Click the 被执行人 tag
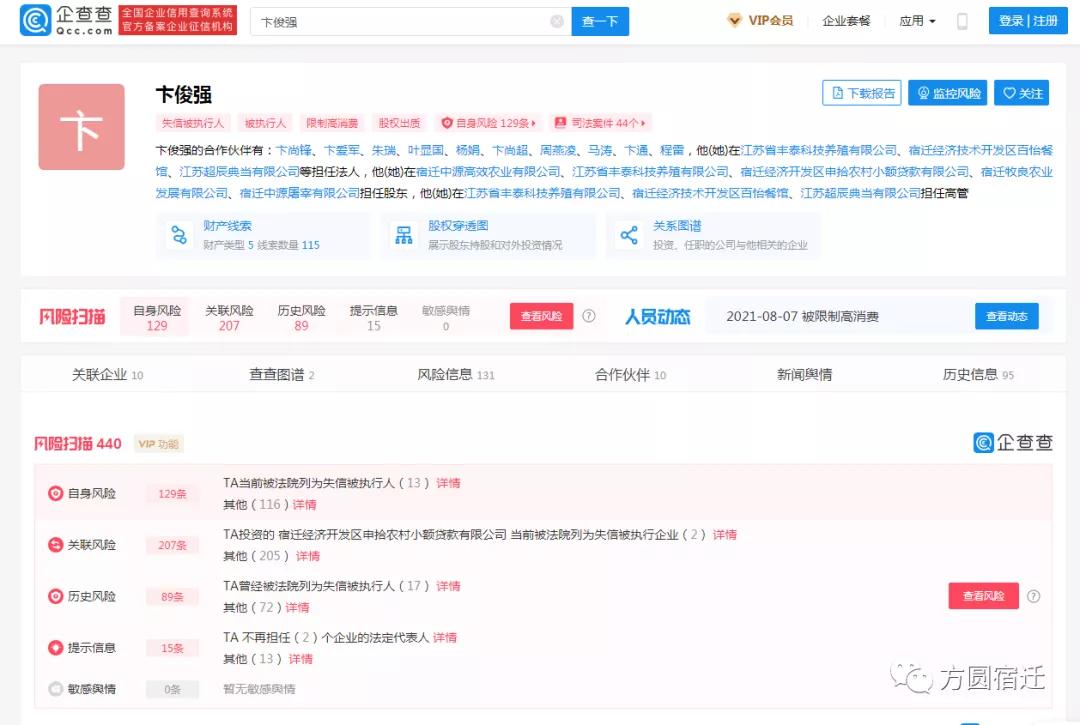The height and width of the screenshot is (725, 1080). (265, 123)
